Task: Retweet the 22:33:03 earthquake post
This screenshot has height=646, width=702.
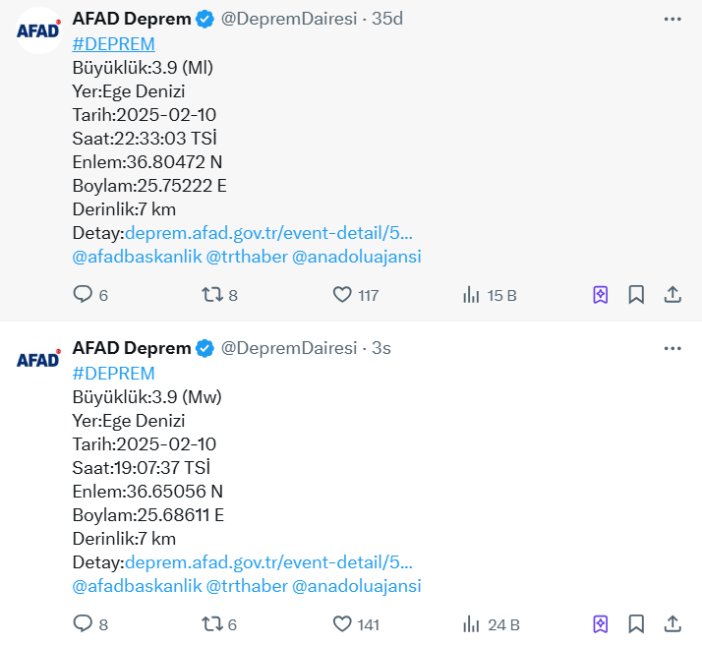Action: pos(212,295)
